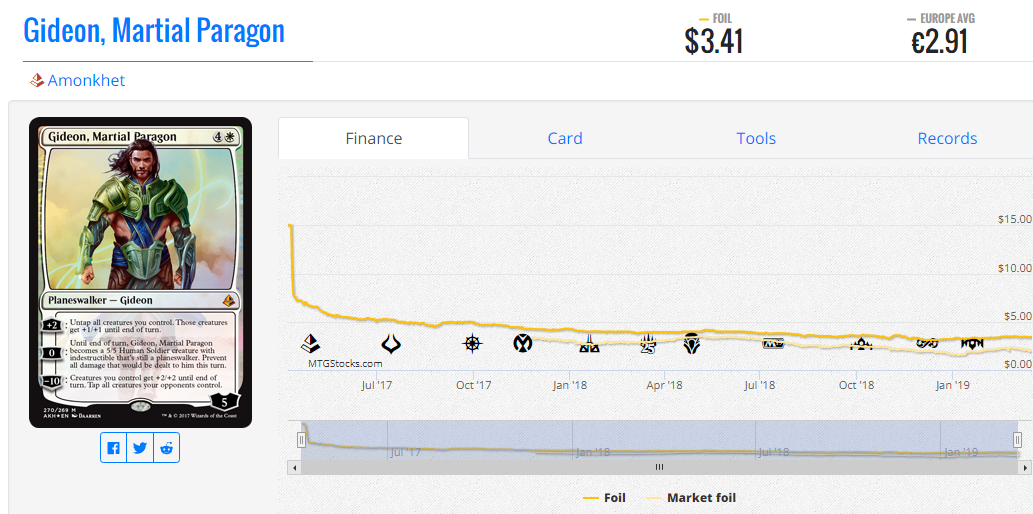Share the card on Facebook

pos(113,448)
